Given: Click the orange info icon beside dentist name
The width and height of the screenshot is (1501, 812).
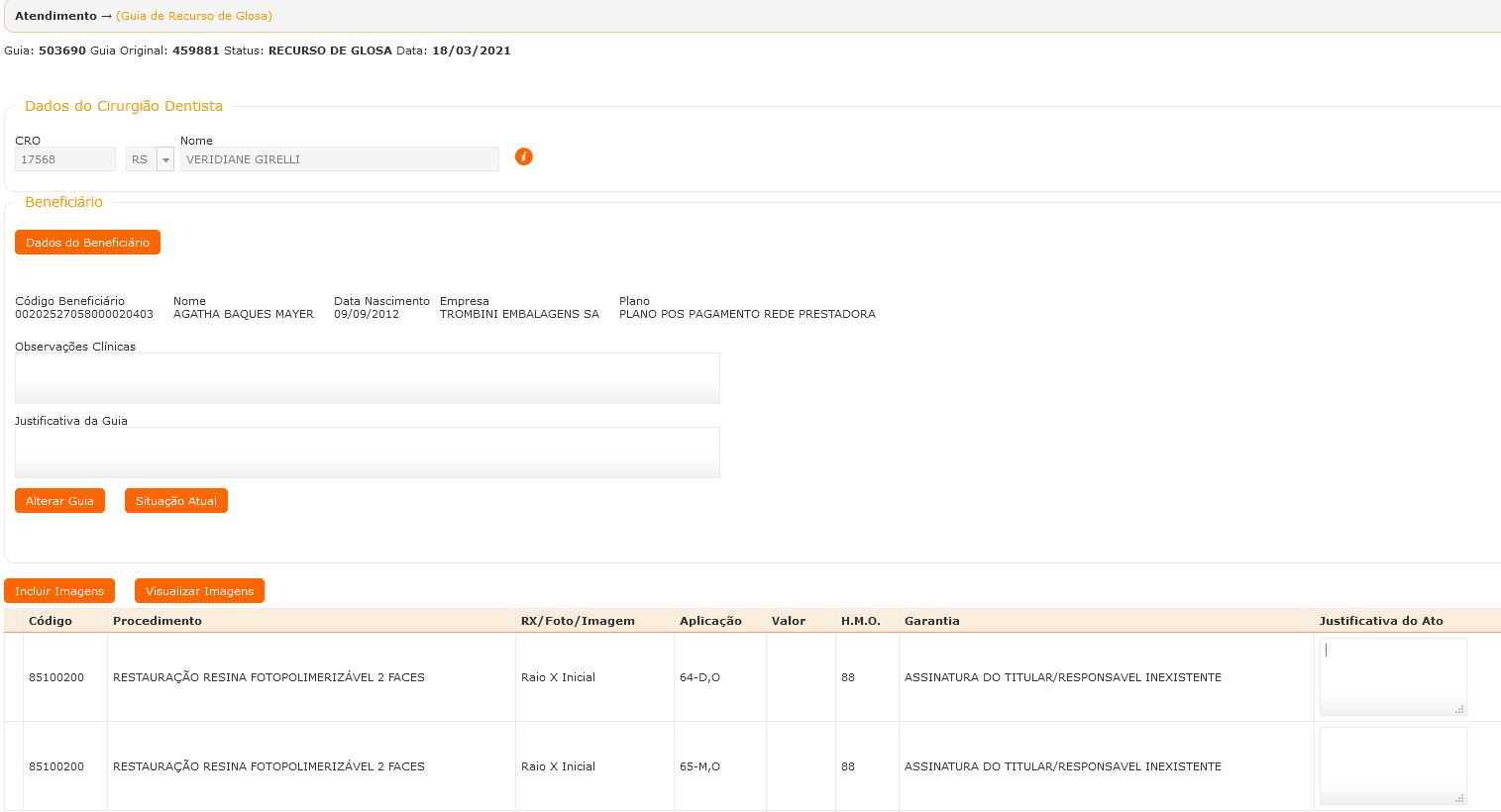Looking at the screenshot, I should click(x=524, y=156).
